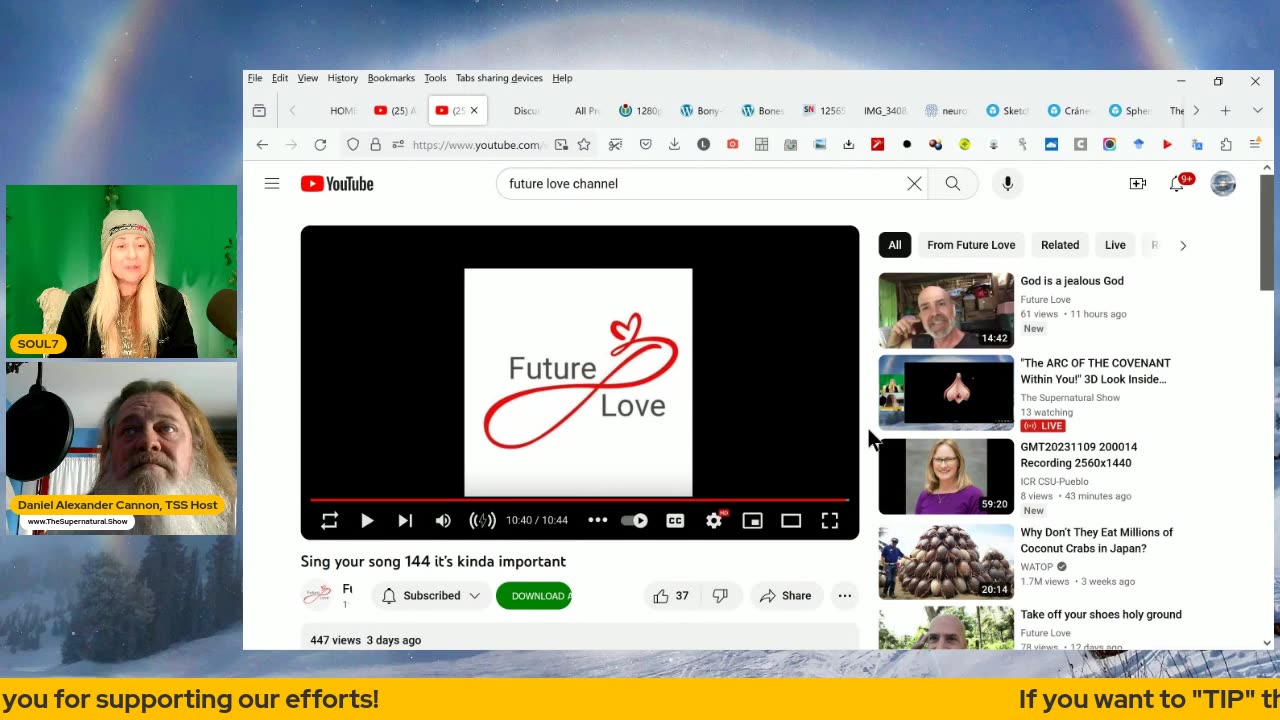Run the YouTube search magnifier button
The image size is (1280, 720).
pos(953,184)
